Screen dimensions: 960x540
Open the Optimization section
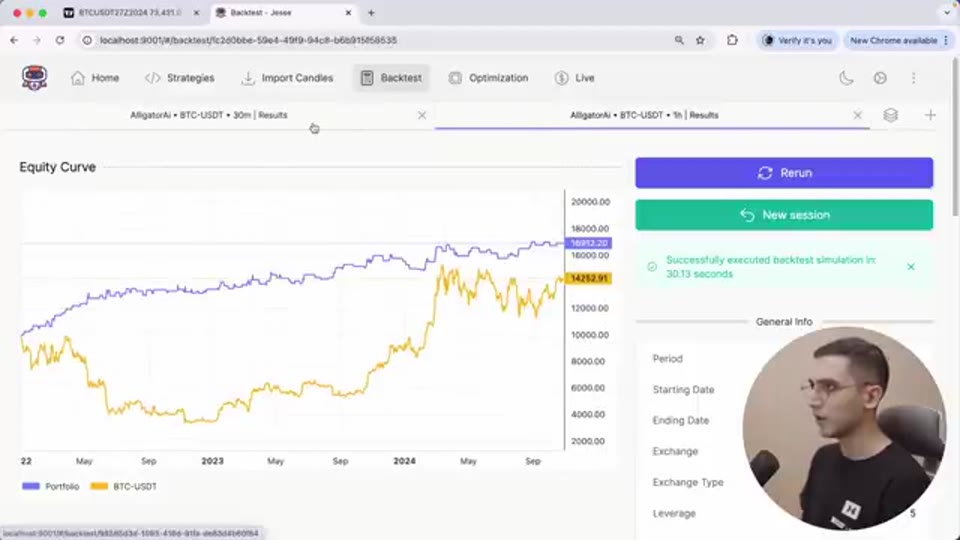point(488,78)
